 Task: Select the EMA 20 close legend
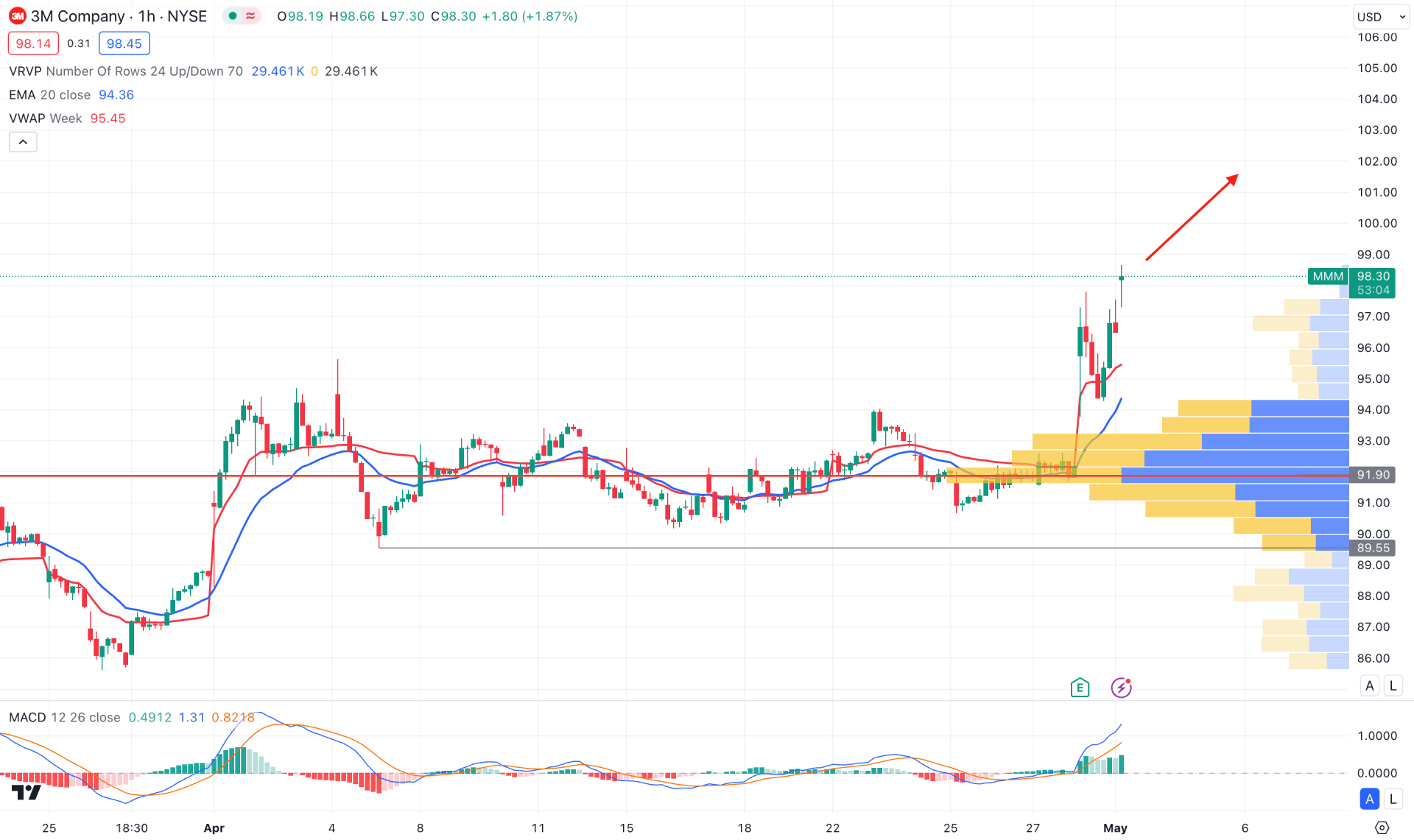point(49,95)
